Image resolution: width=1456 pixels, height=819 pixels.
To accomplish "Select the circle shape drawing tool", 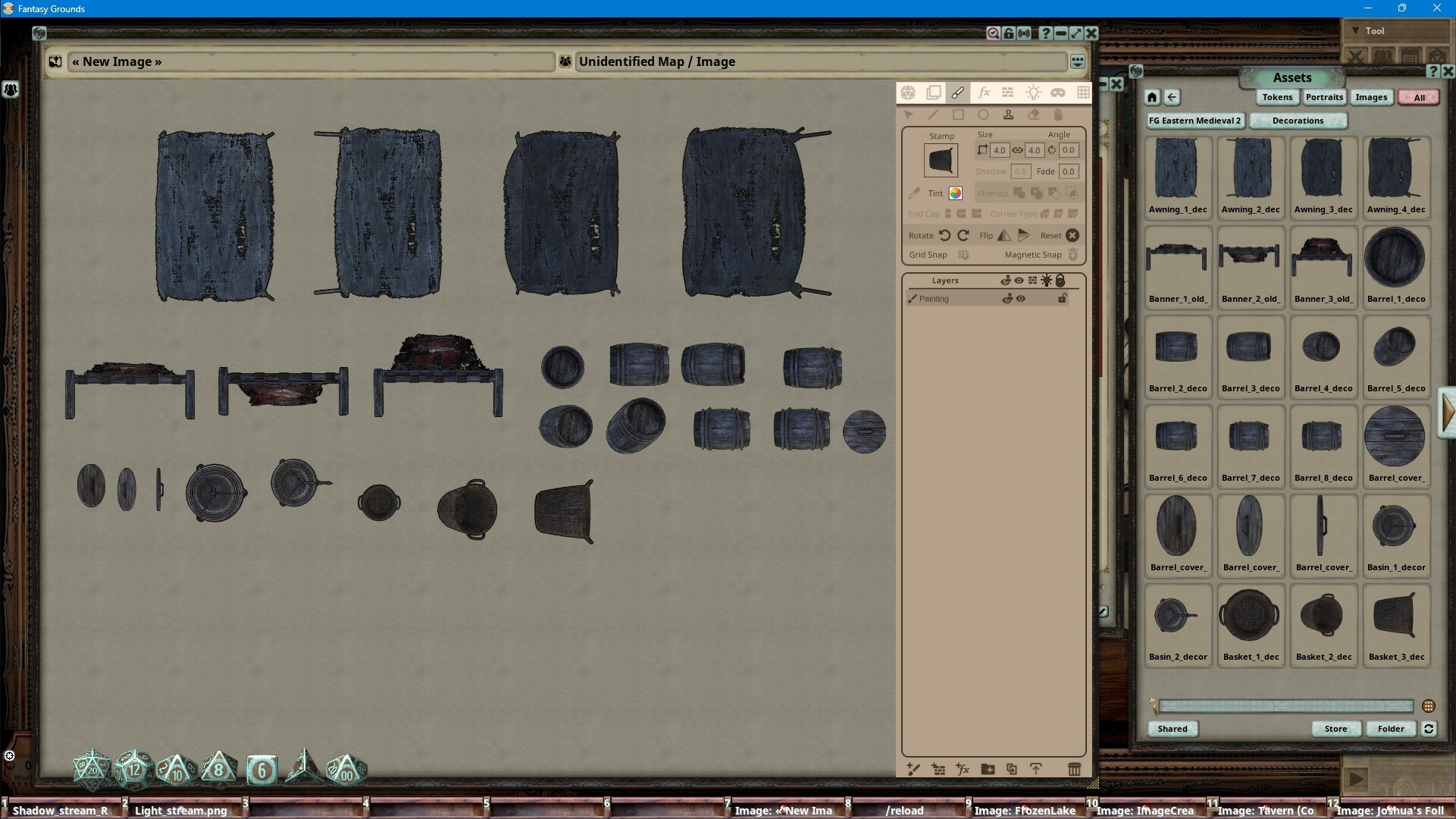I will (x=984, y=115).
